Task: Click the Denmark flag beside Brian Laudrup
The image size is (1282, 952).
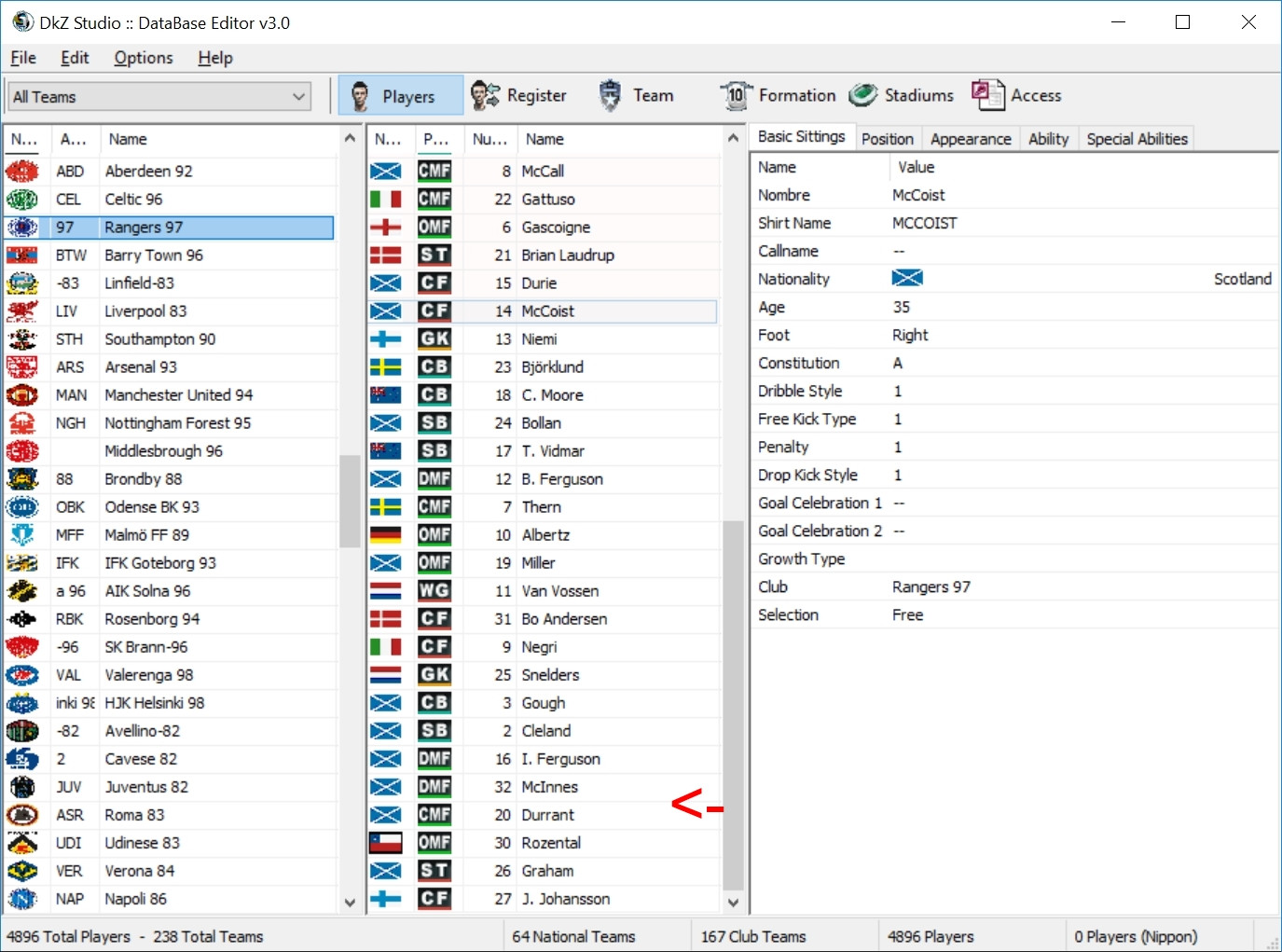Action: tap(385, 255)
